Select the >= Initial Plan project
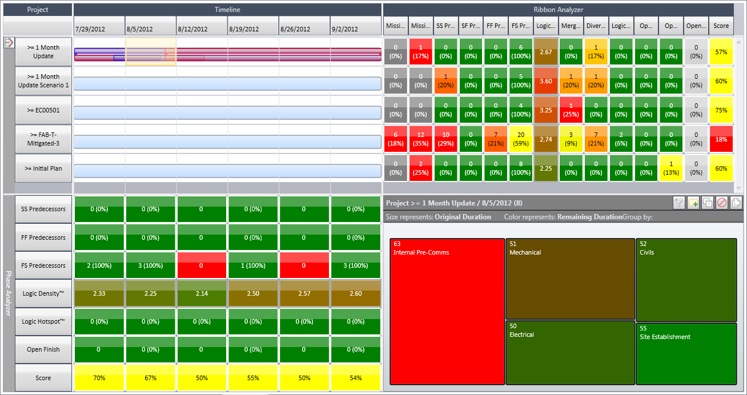 43,168
